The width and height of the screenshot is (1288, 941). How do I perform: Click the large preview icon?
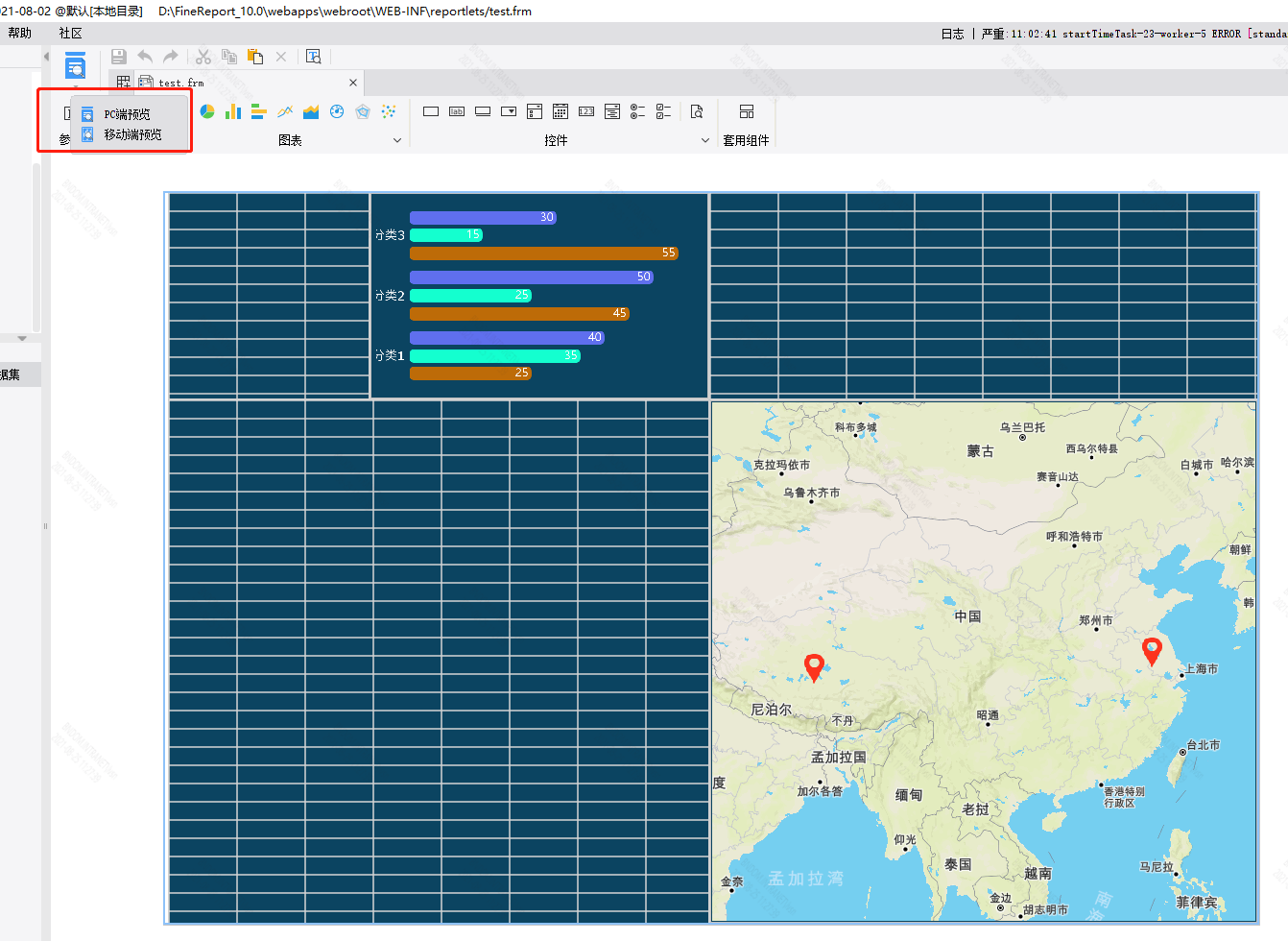[75, 66]
